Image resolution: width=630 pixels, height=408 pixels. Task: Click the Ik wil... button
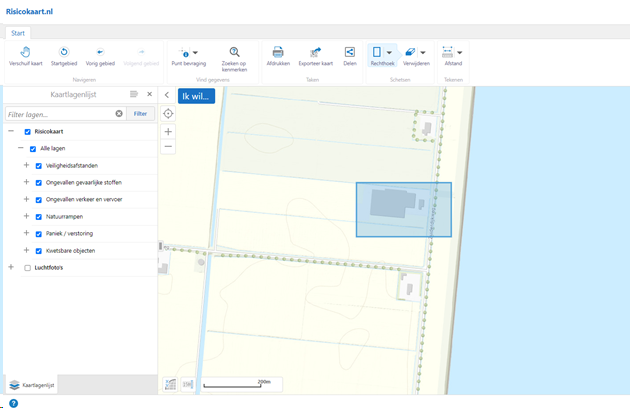[x=196, y=96]
